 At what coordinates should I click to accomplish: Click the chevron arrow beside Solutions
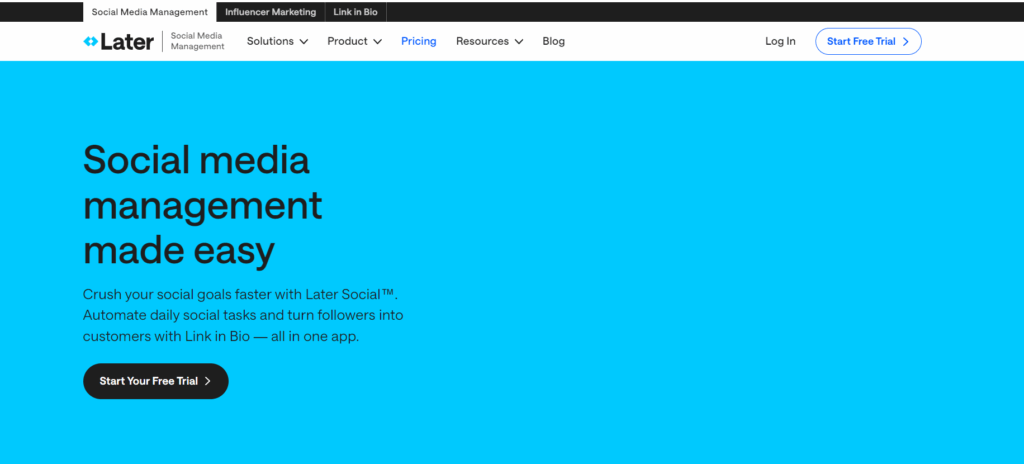pos(304,42)
